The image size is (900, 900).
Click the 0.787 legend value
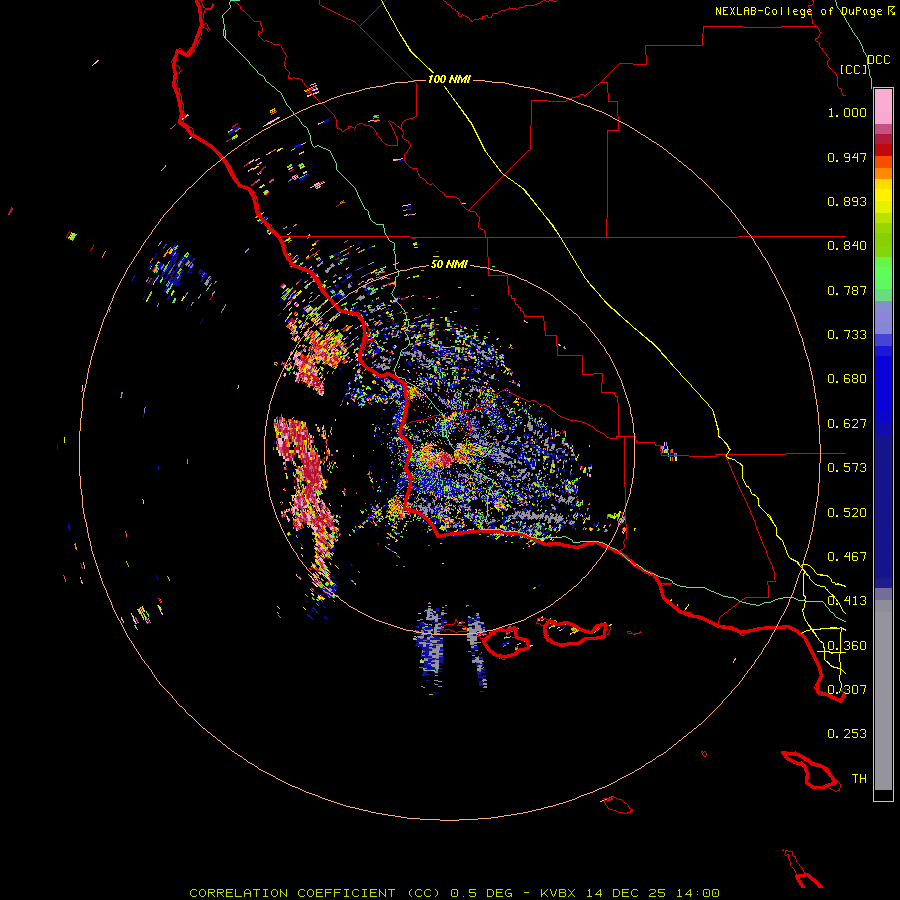click(x=847, y=290)
